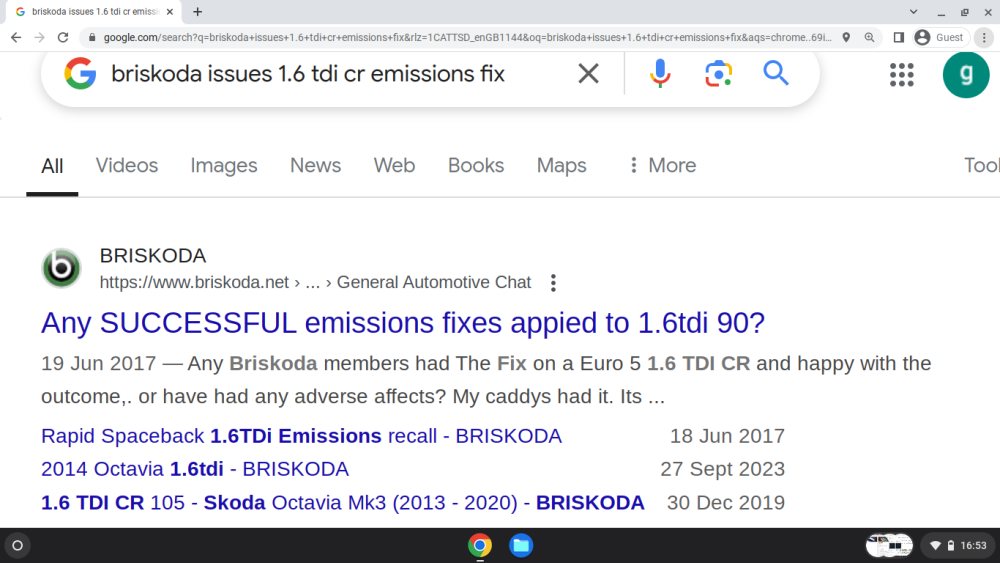Go back with the browser back arrow
This screenshot has height=563, width=1000.
[16, 38]
